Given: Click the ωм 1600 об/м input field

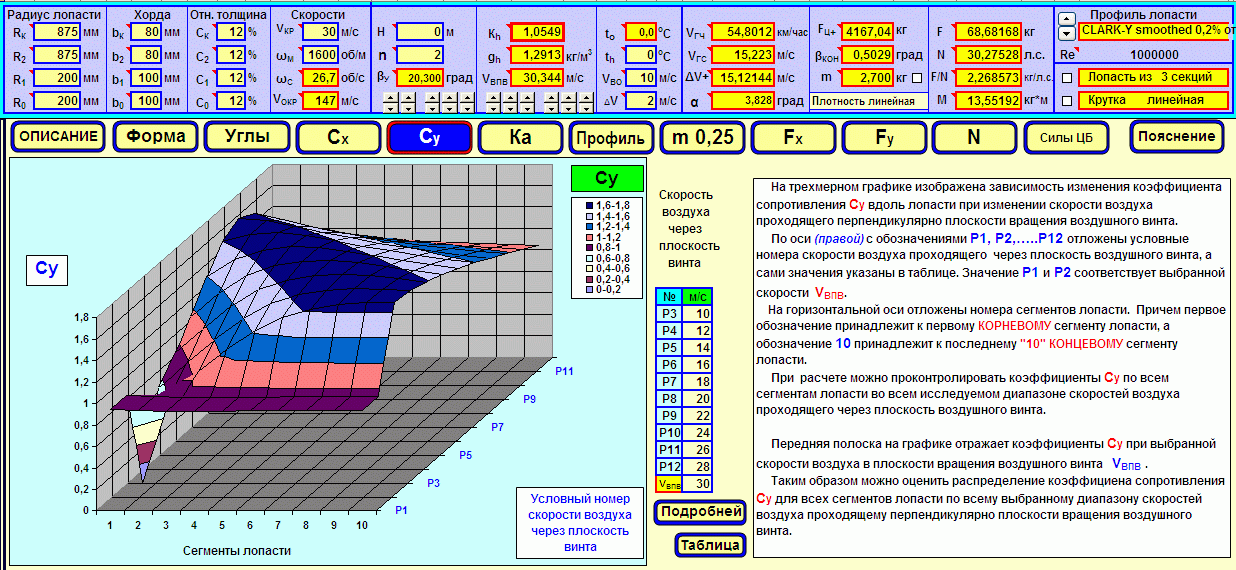Looking at the screenshot, I should point(320,54).
